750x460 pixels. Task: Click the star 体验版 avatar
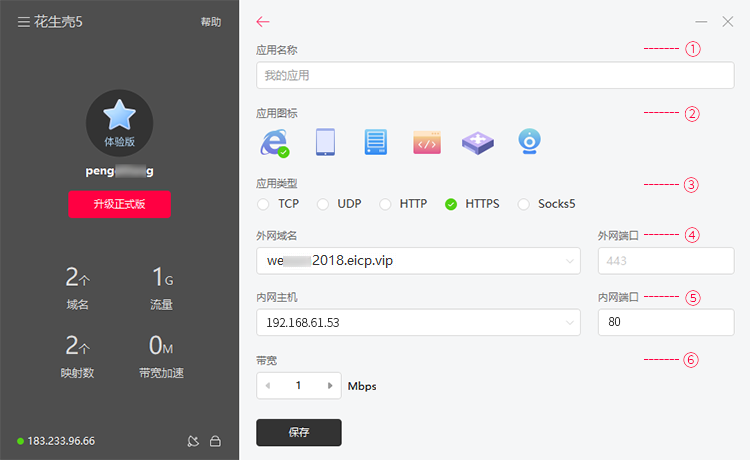tap(120, 123)
